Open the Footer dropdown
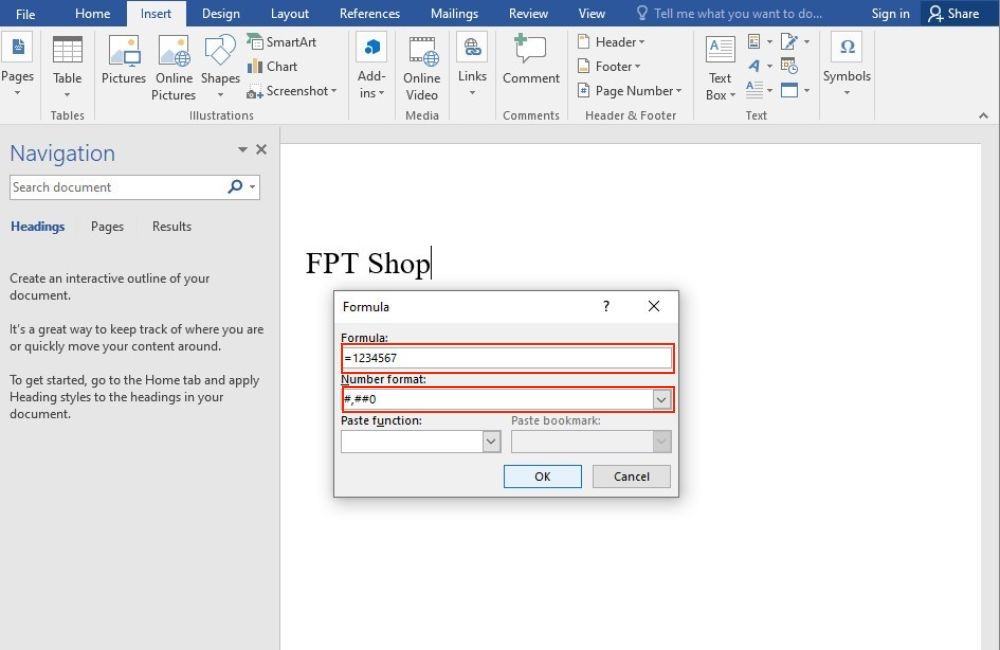 [x=608, y=66]
